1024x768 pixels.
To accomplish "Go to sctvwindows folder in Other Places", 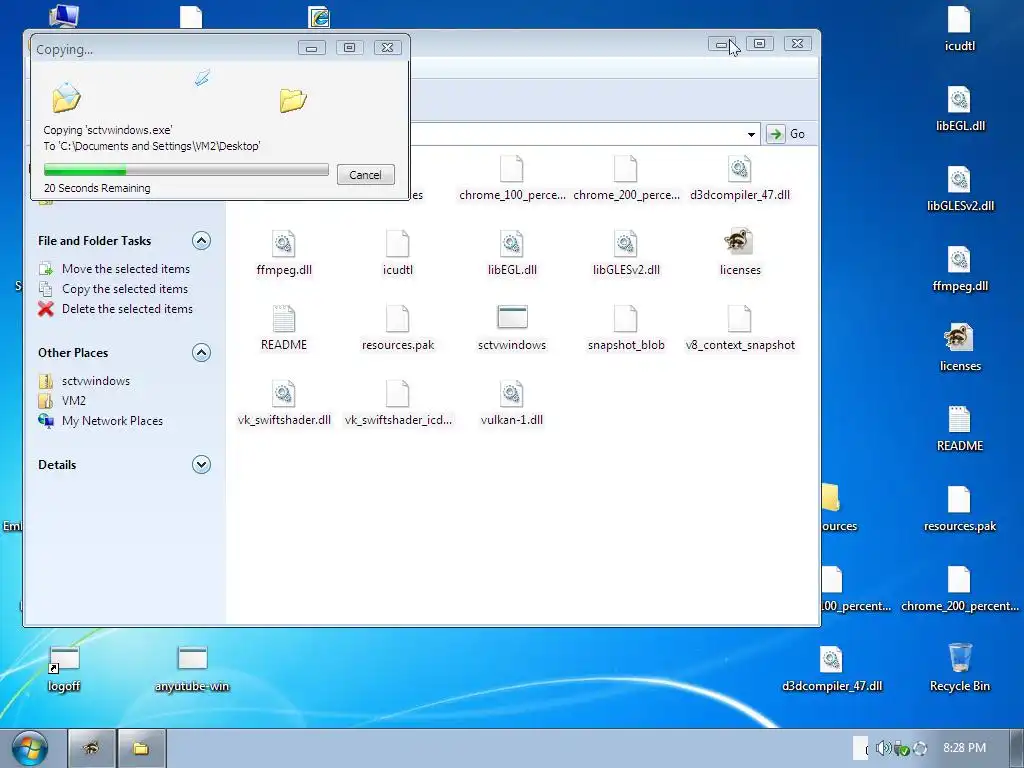I will click(95, 381).
